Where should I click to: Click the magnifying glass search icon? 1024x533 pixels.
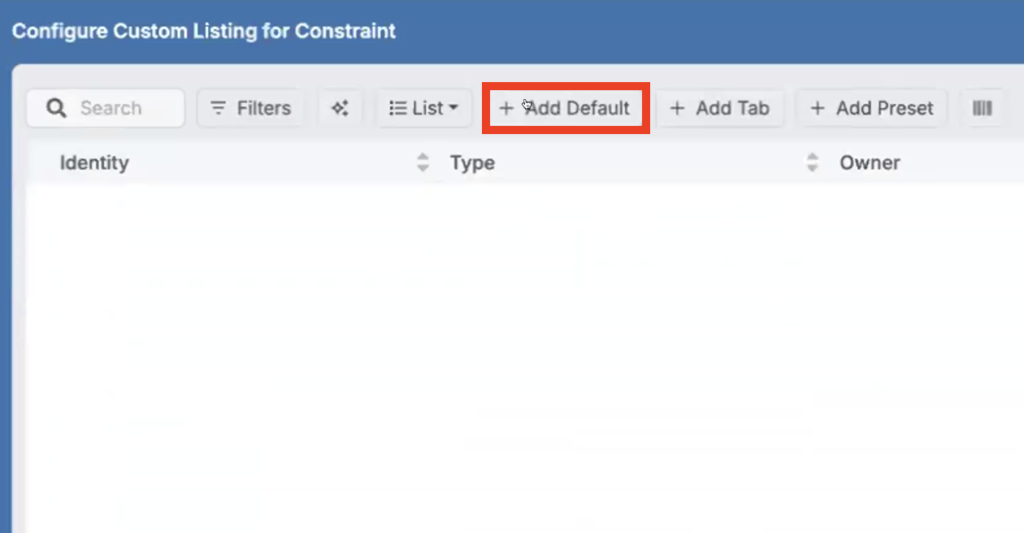pos(56,108)
